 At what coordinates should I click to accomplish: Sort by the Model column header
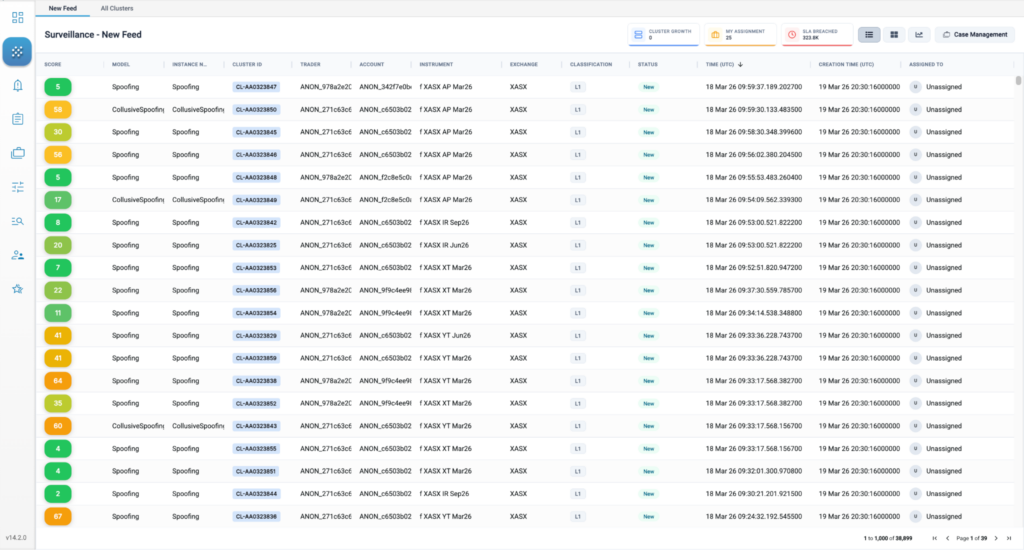pos(121,65)
